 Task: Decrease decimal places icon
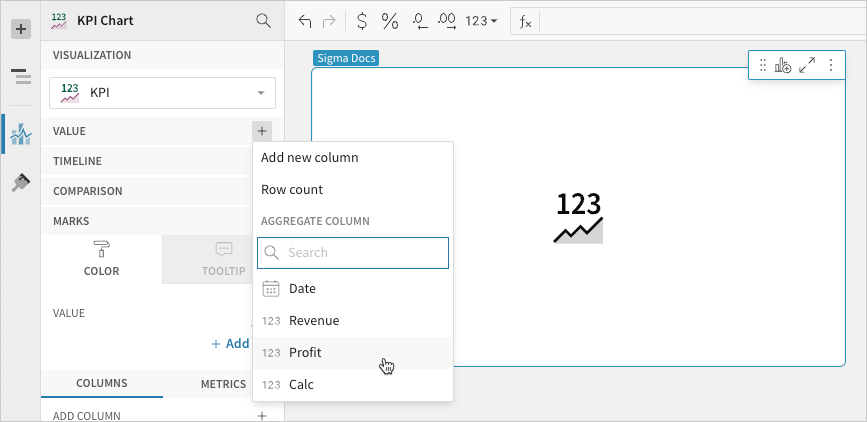(x=420, y=21)
